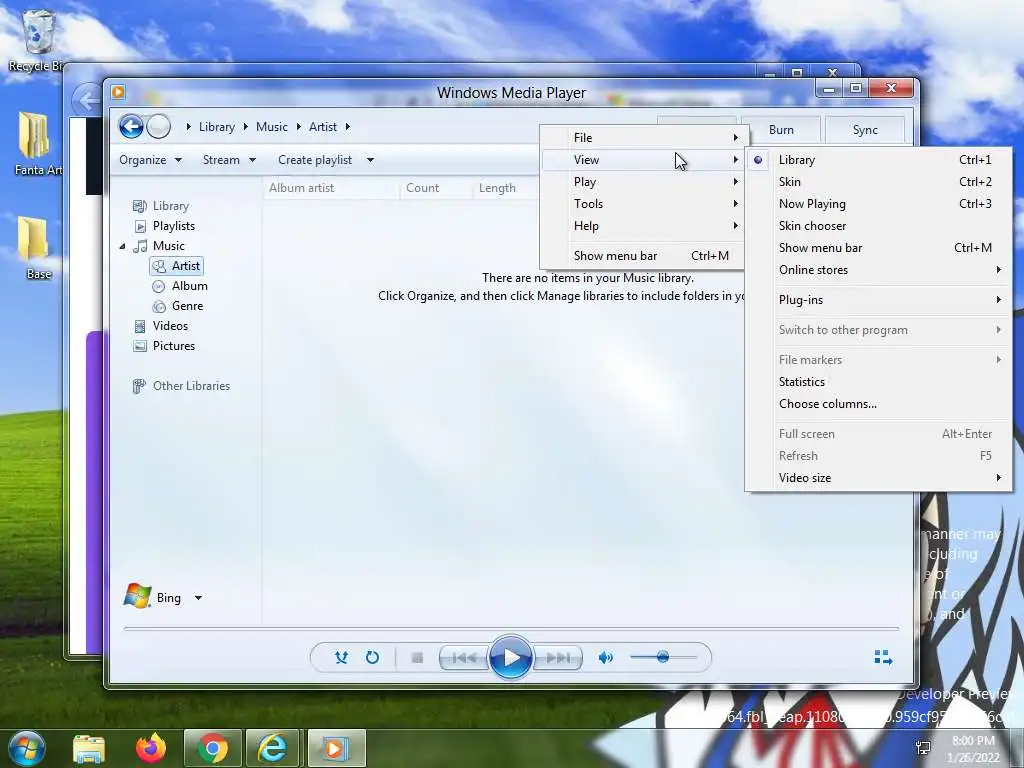Click Statistics in the View submenu

coord(878,382)
